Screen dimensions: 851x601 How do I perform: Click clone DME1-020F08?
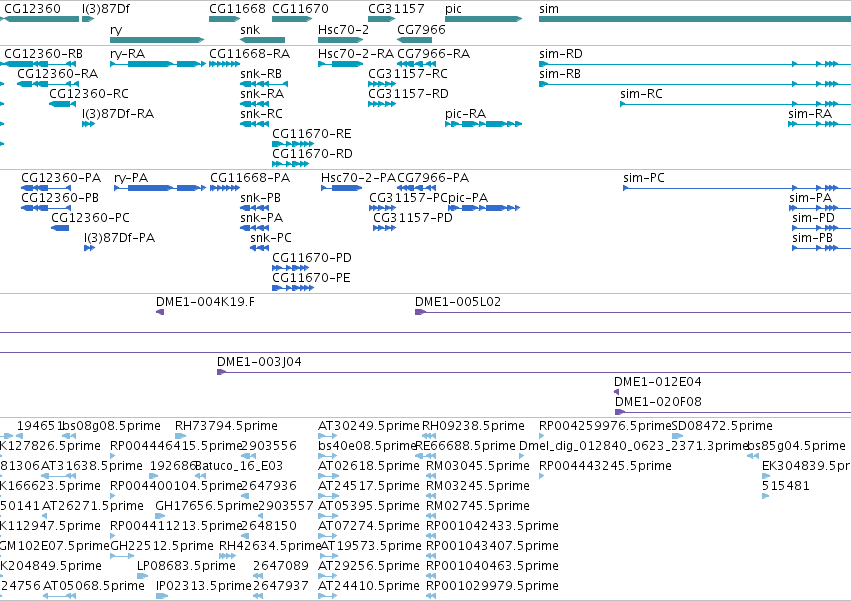[x=658, y=402]
